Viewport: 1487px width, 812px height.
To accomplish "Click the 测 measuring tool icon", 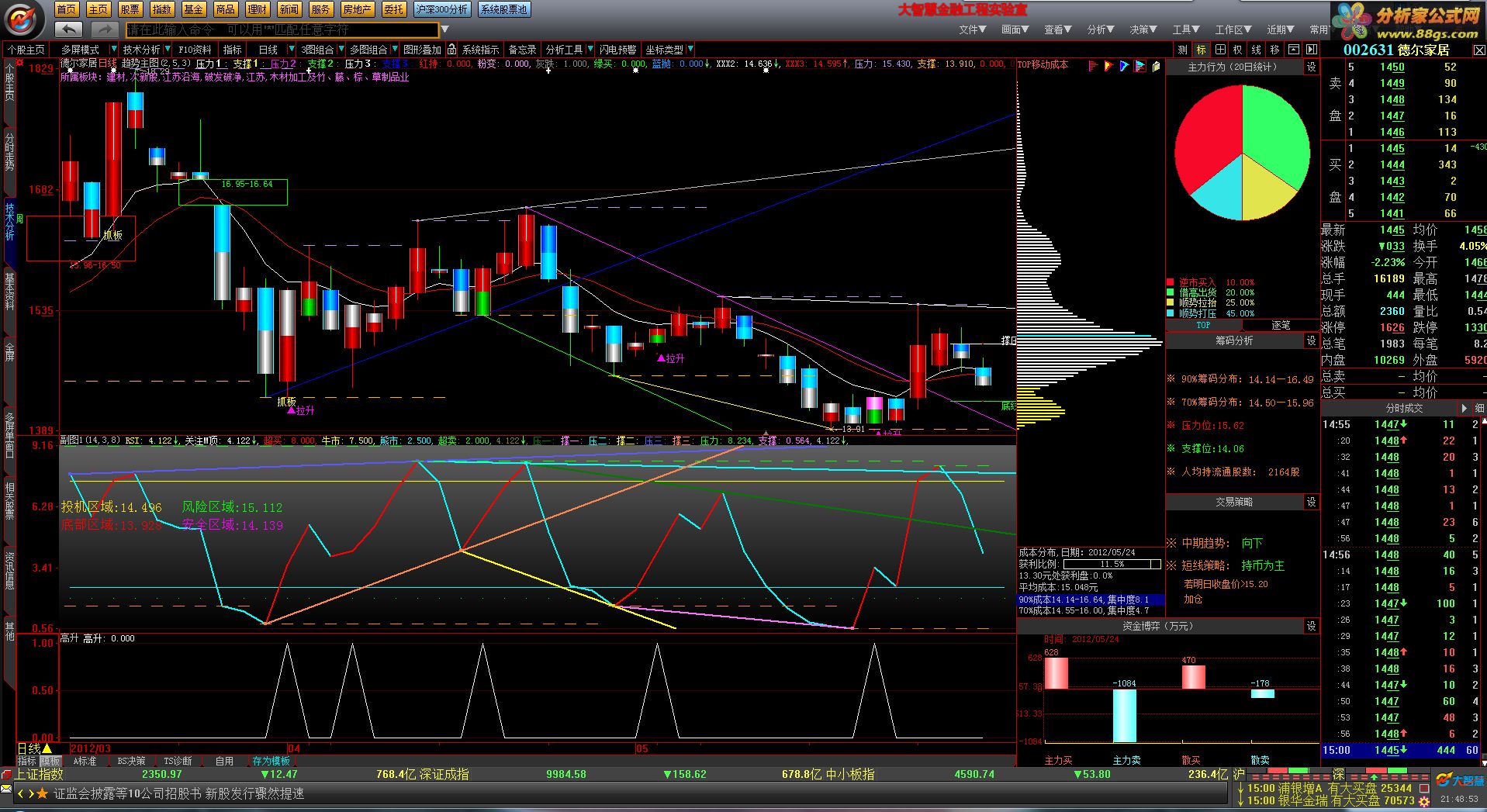I will (1182, 50).
